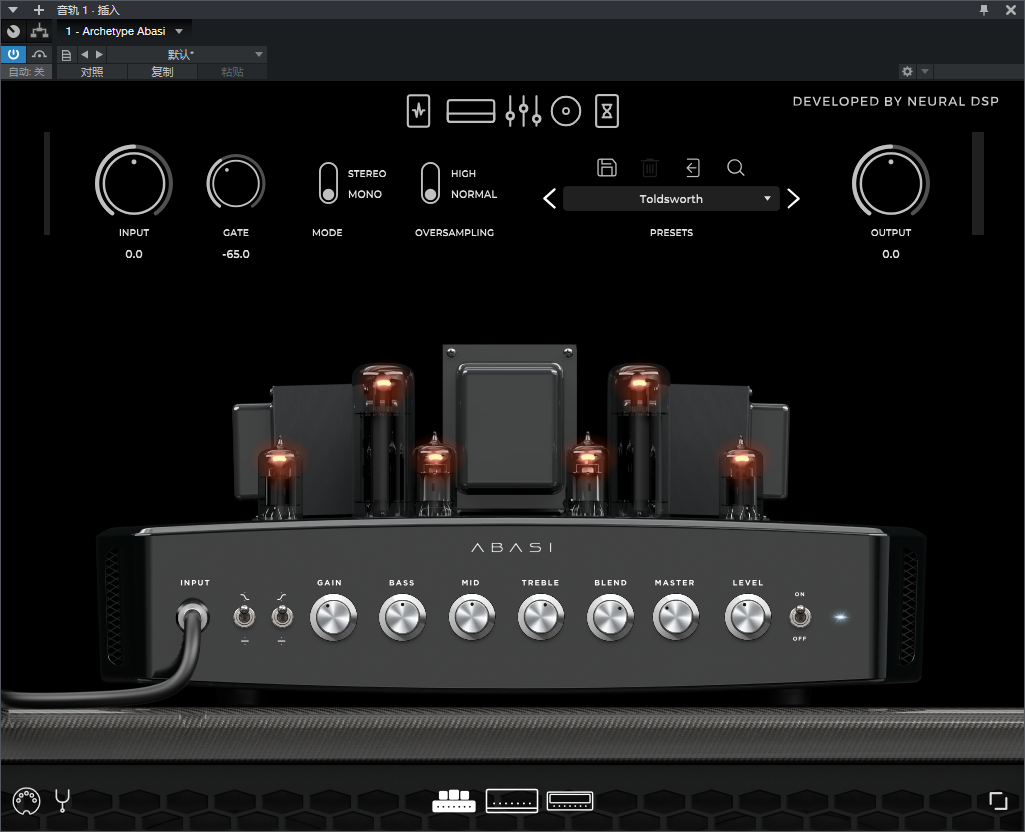Screen dimensions: 1025x832
Task: Open the pitch effect section icon
Action: click(x=418, y=111)
